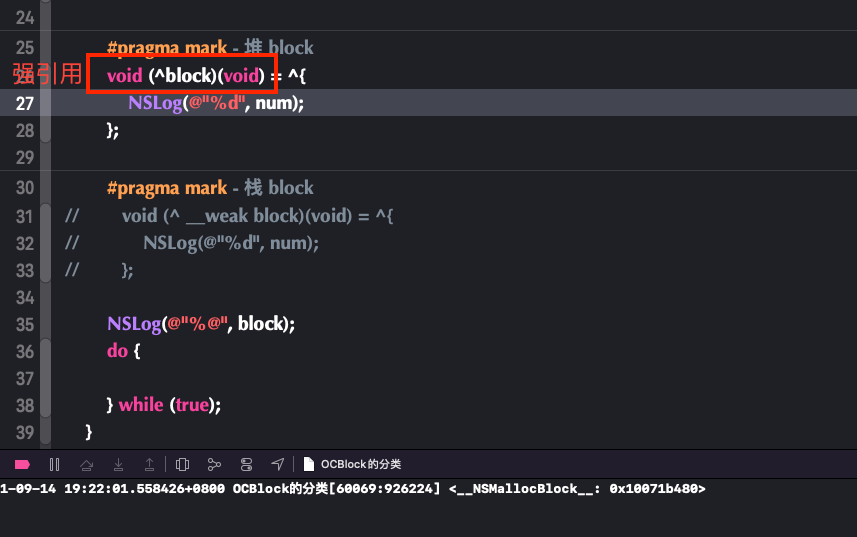The width and height of the screenshot is (857, 537).
Task: Add a breakpoint on line number 27
Action: tap(25, 103)
